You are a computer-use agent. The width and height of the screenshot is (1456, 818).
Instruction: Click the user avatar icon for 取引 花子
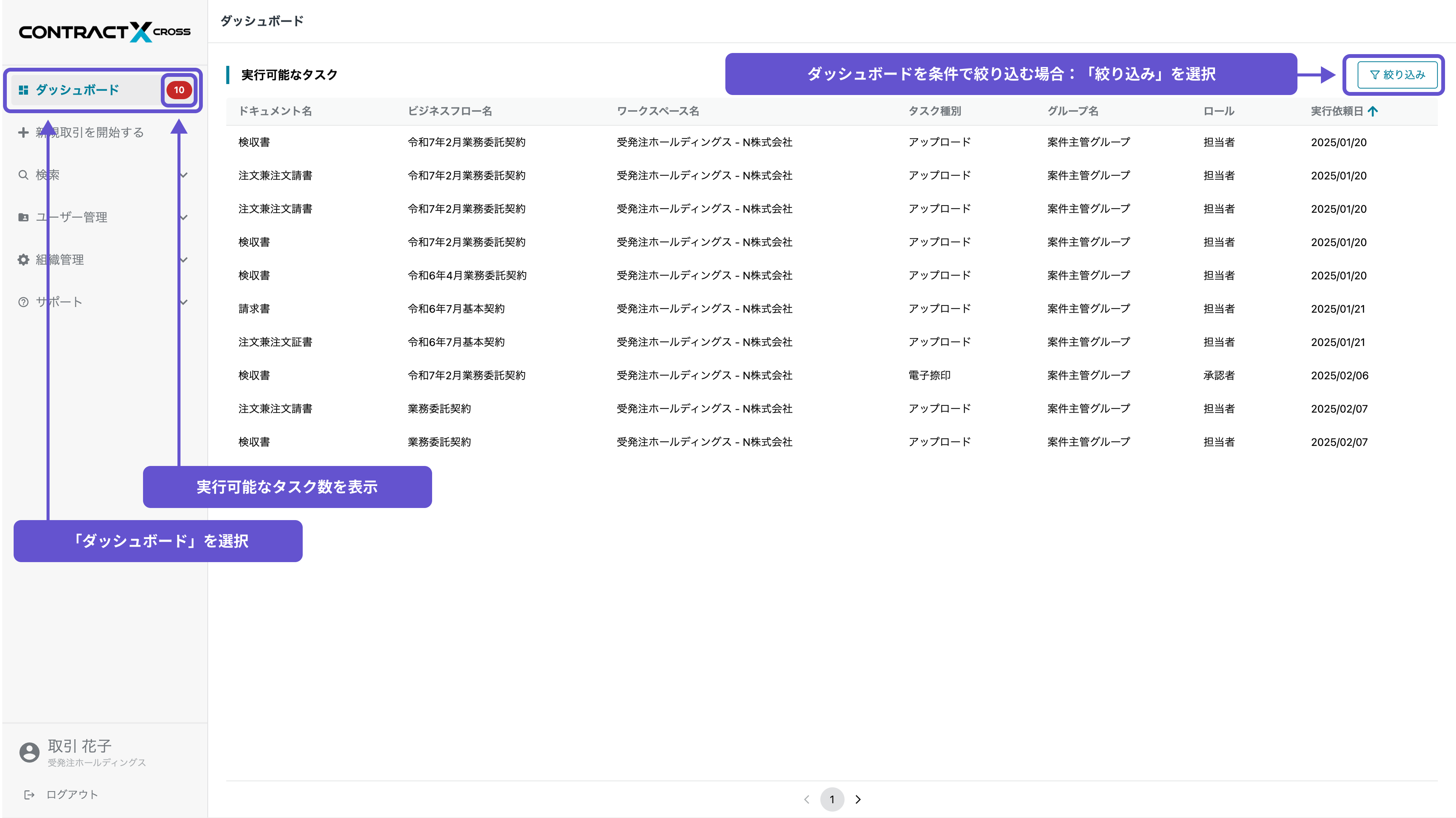pyautogui.click(x=29, y=752)
